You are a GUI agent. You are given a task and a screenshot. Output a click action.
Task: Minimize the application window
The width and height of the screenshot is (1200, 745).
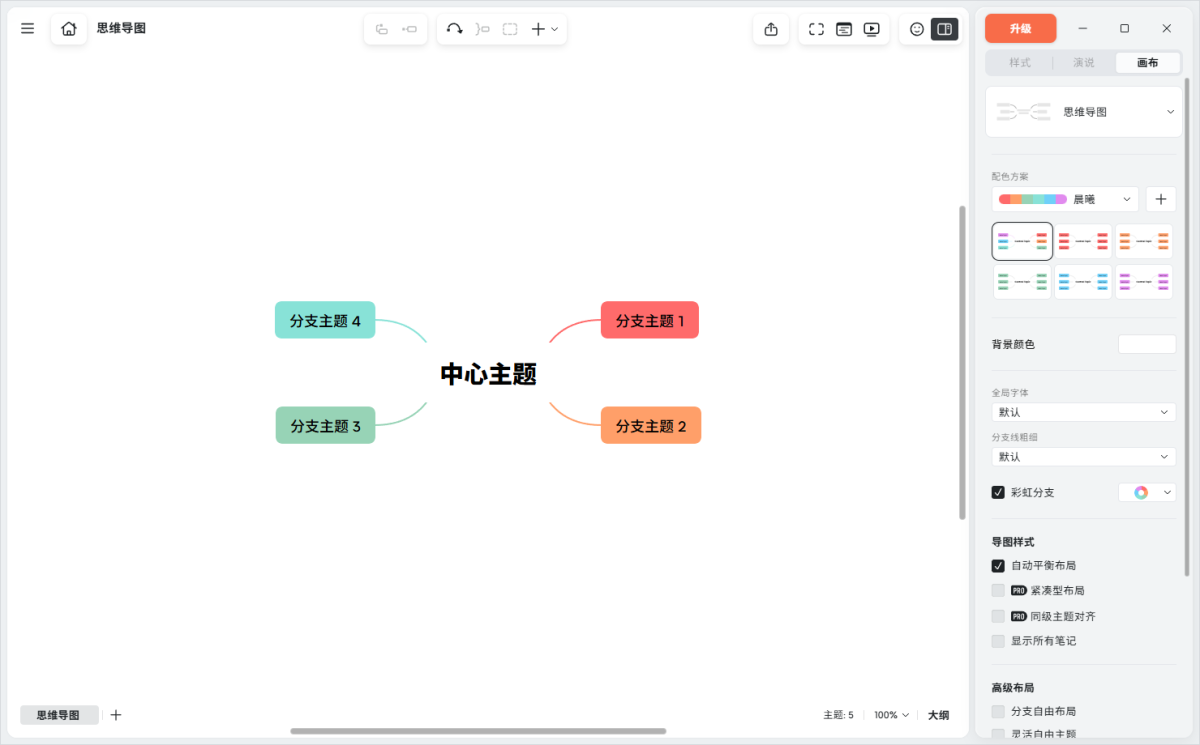[1083, 28]
